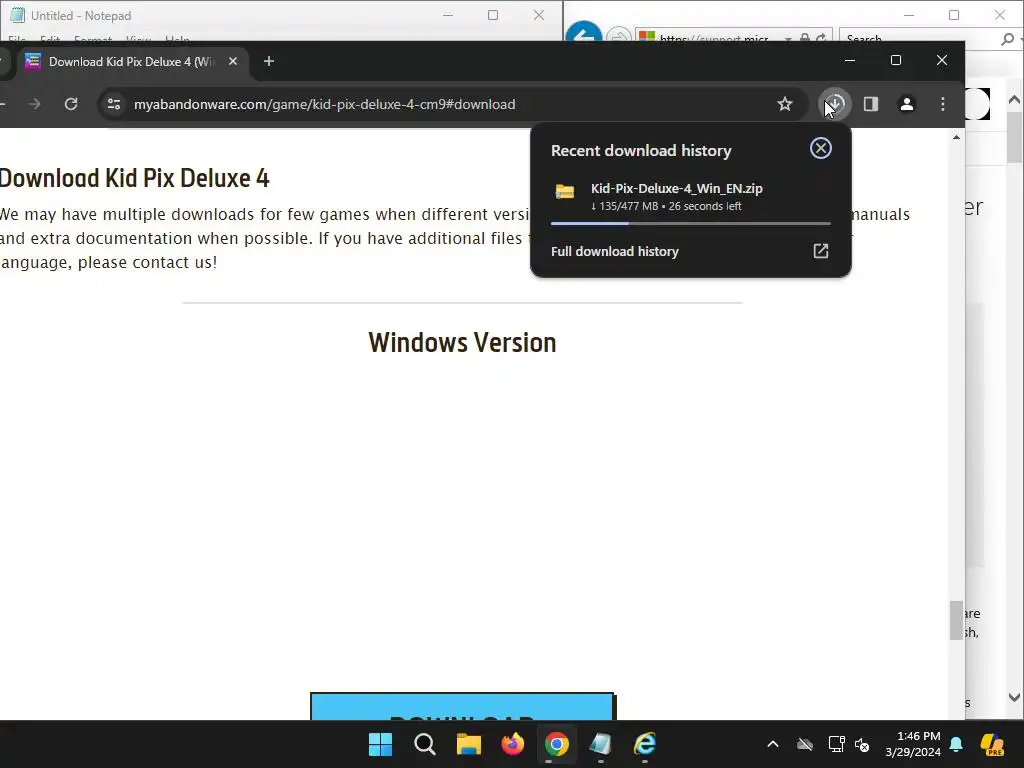Open Chrome three-dot menu
The width and height of the screenshot is (1024, 768).
click(942, 104)
